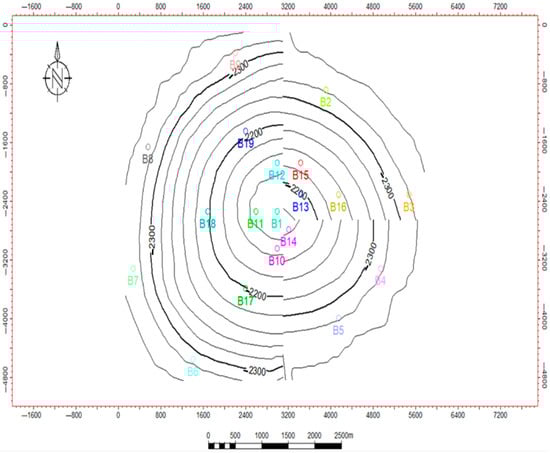Click the B19 well label

pos(246,144)
